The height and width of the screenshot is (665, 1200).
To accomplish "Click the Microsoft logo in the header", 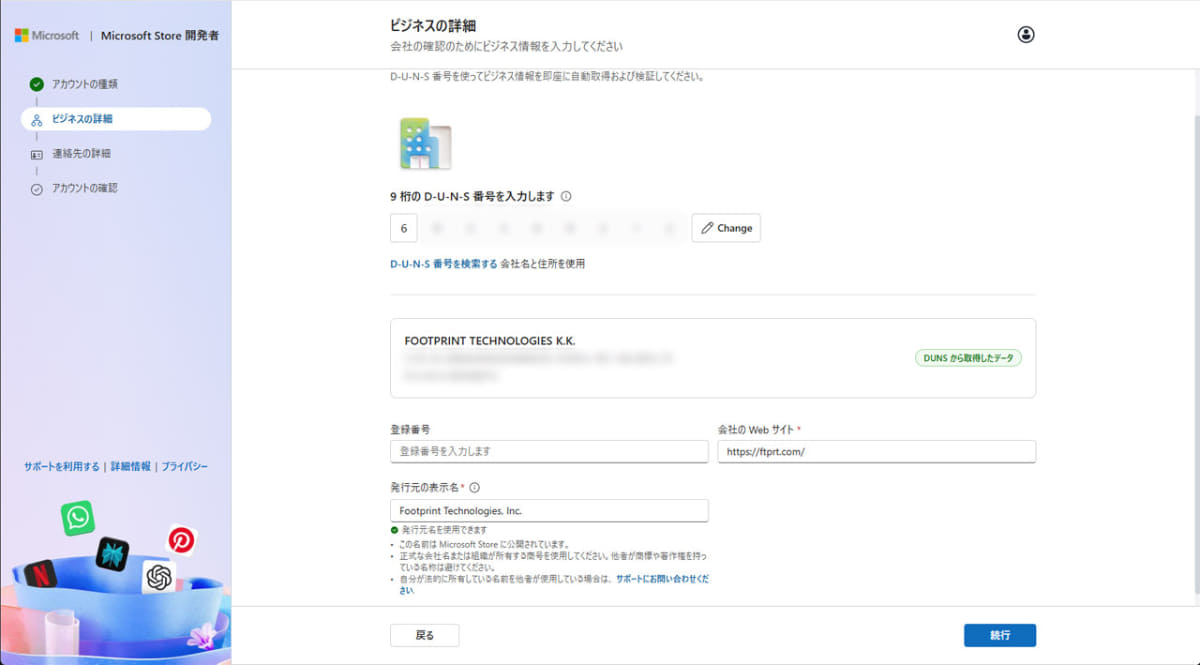I will point(47,35).
